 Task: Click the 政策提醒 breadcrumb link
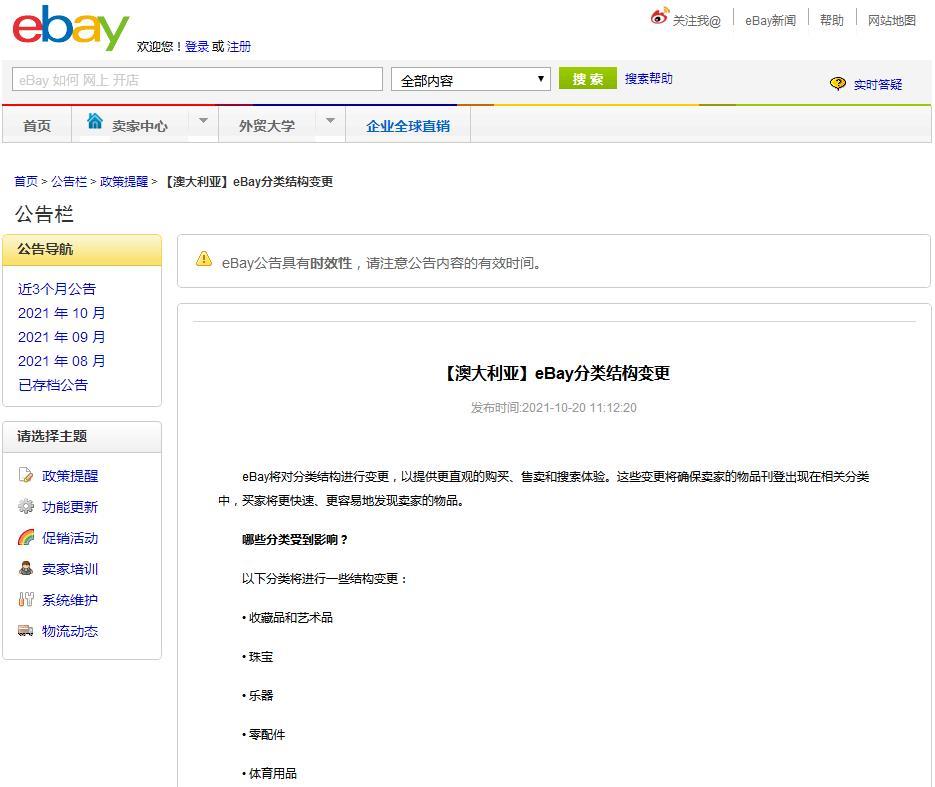coord(124,181)
